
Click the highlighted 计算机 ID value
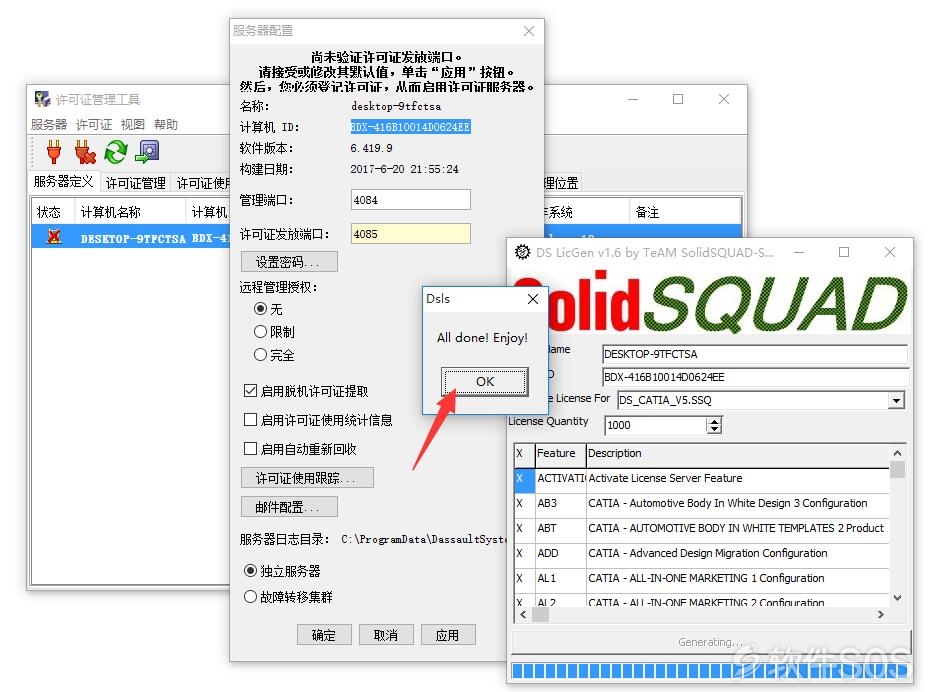click(x=411, y=127)
